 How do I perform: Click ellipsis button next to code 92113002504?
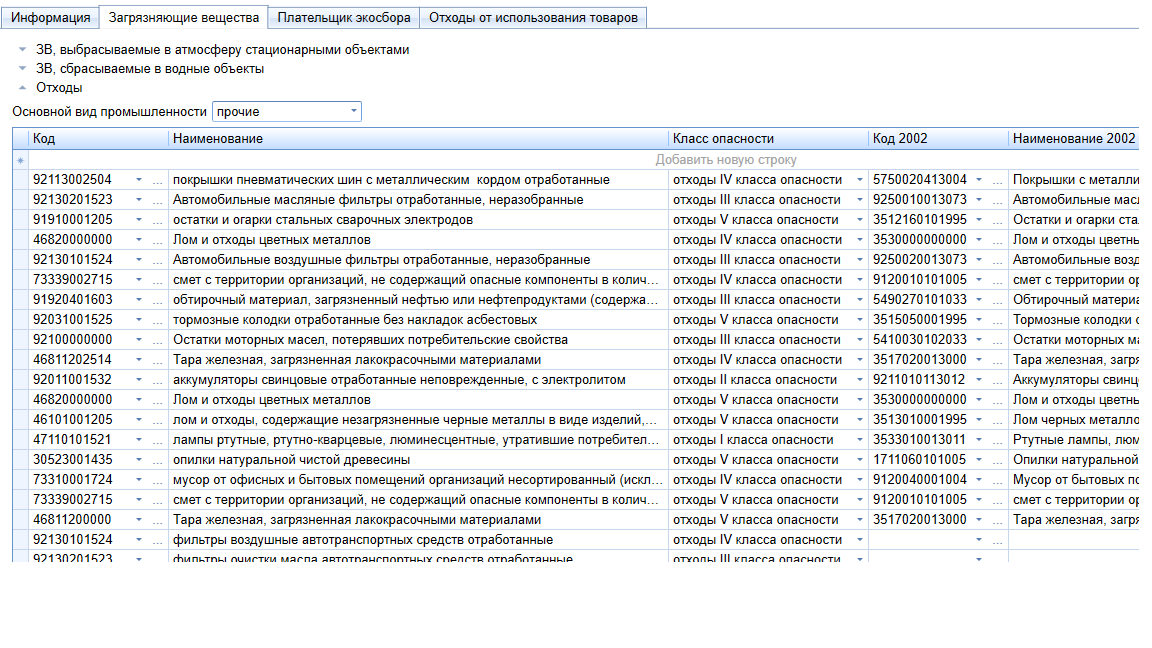[157, 180]
